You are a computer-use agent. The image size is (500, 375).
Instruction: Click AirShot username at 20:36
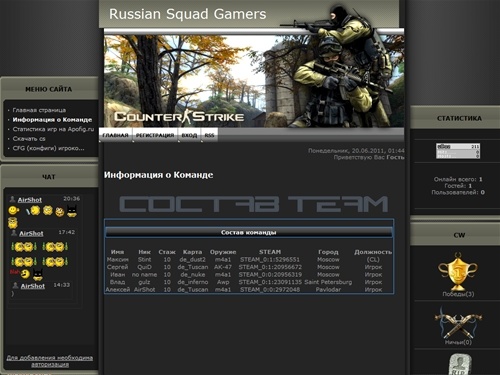coord(30,200)
